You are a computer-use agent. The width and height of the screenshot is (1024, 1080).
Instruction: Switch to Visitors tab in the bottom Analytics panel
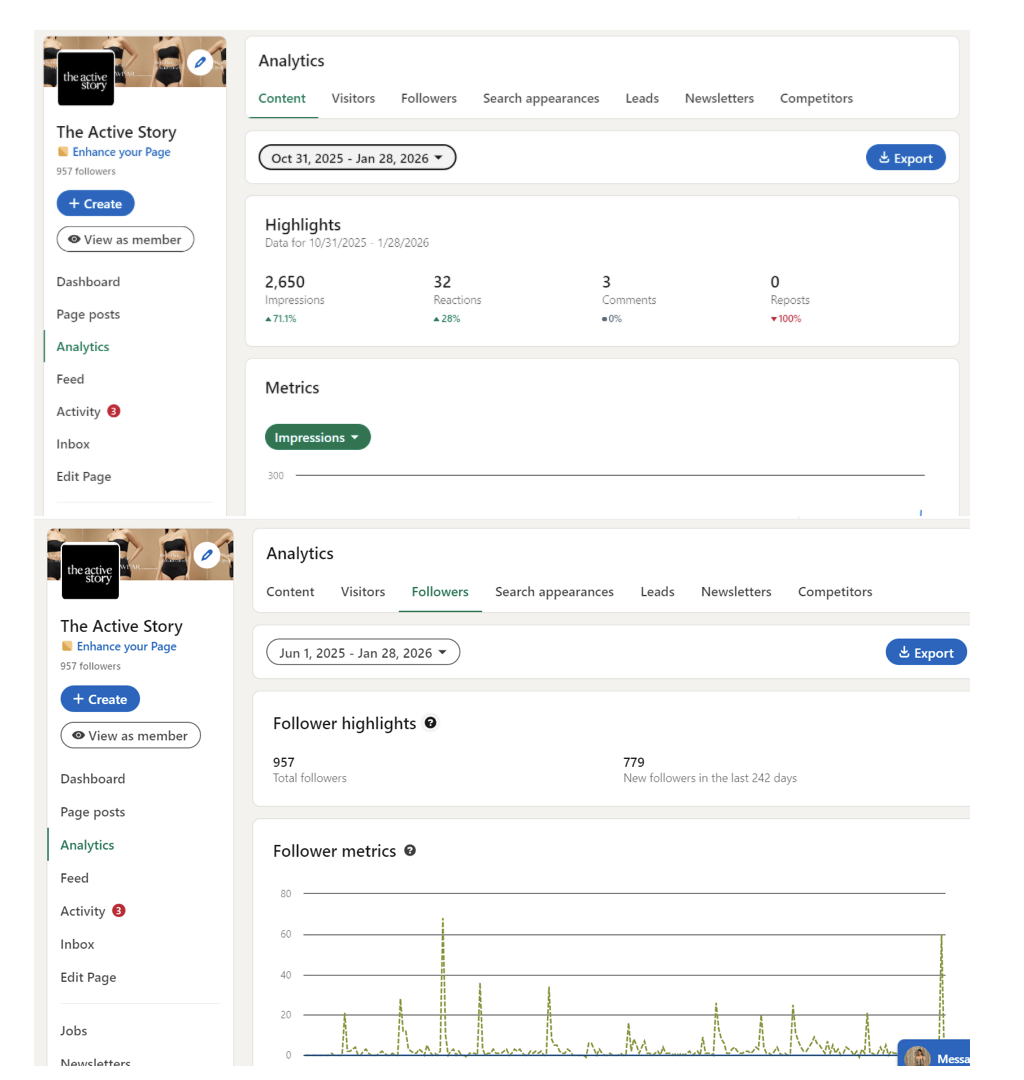(x=362, y=592)
